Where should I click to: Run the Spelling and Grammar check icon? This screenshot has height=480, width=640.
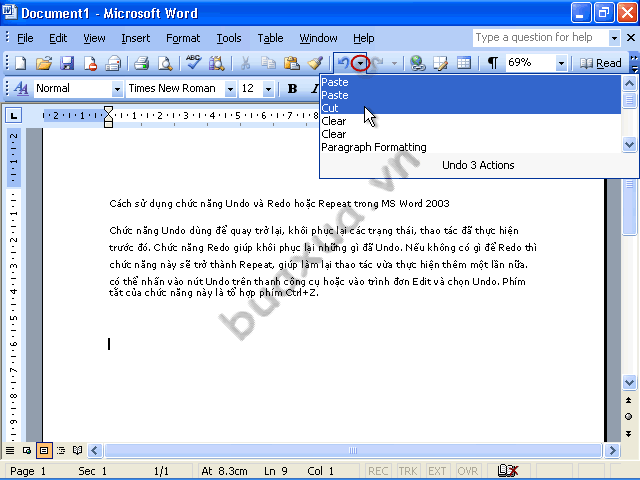pyautogui.click(x=193, y=63)
